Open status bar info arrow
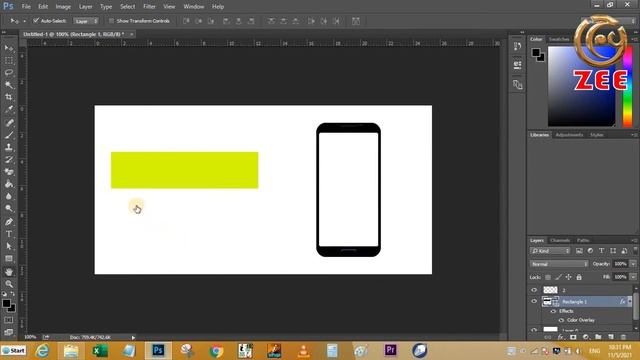640x360 pixels. tap(133, 338)
